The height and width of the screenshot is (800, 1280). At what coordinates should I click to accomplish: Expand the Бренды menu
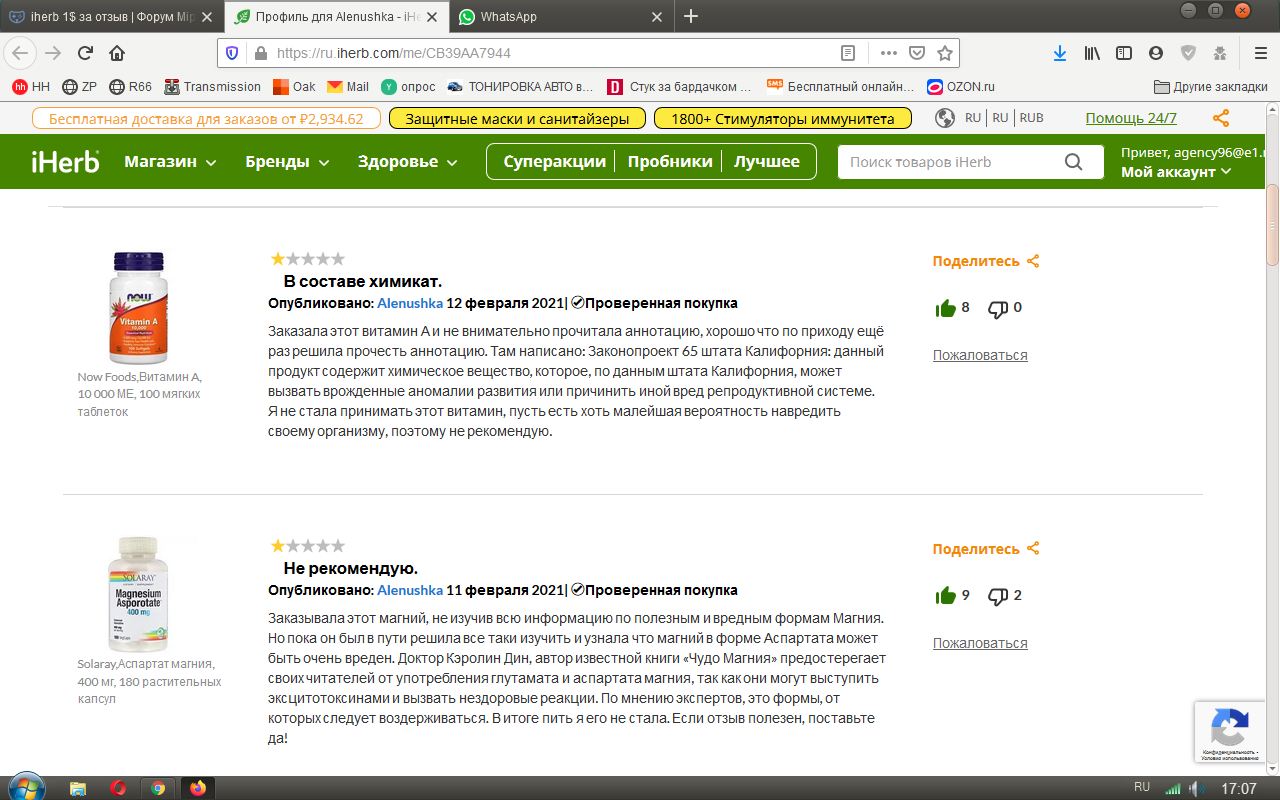click(287, 162)
